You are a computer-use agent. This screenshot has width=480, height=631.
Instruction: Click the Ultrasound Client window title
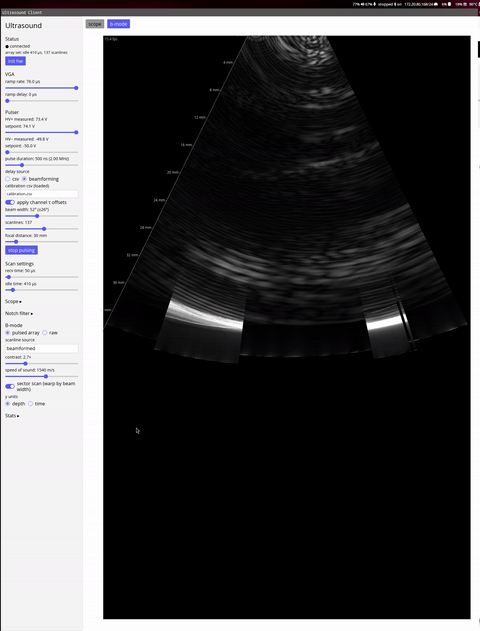point(22,12)
